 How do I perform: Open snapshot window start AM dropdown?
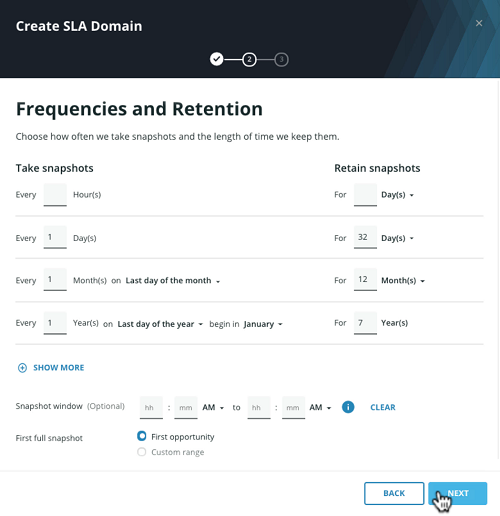point(213,407)
